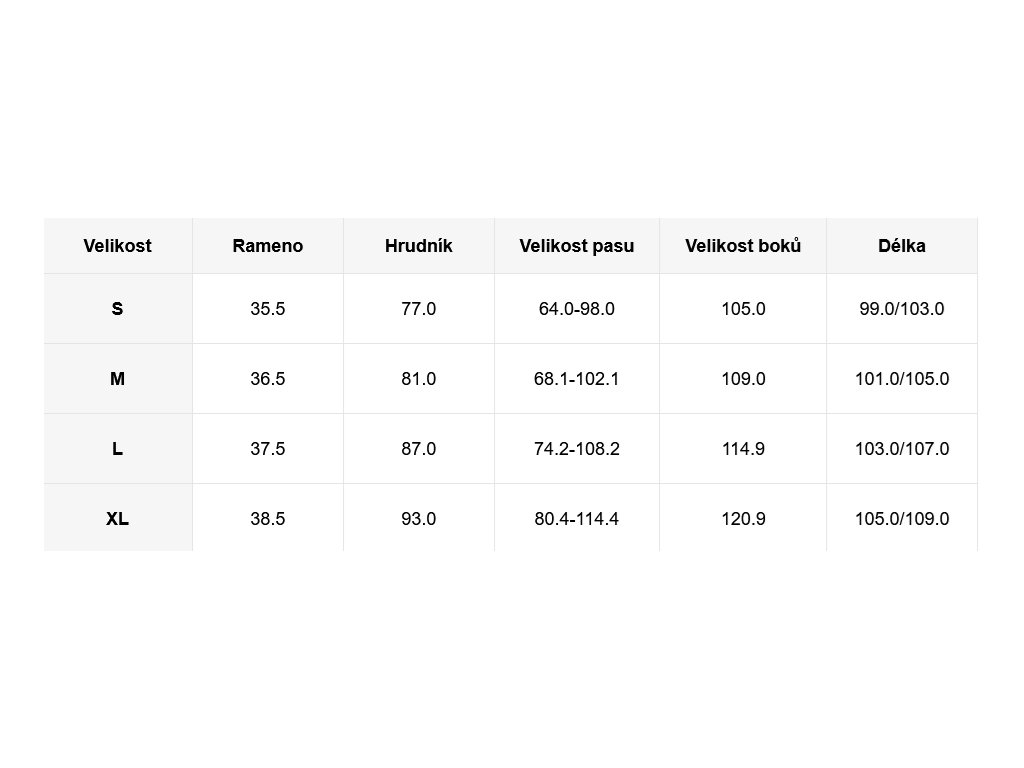Select chest value 93.0 for XL

[x=419, y=519]
